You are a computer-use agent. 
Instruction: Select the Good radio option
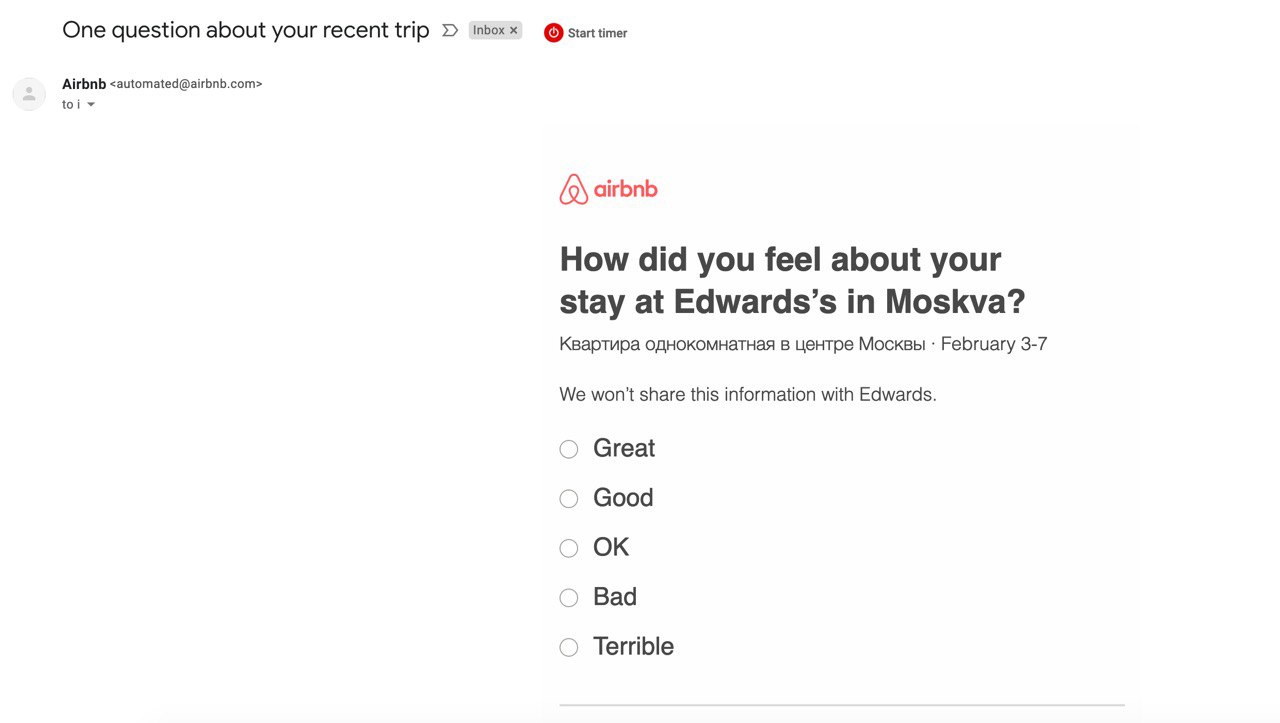click(x=569, y=498)
